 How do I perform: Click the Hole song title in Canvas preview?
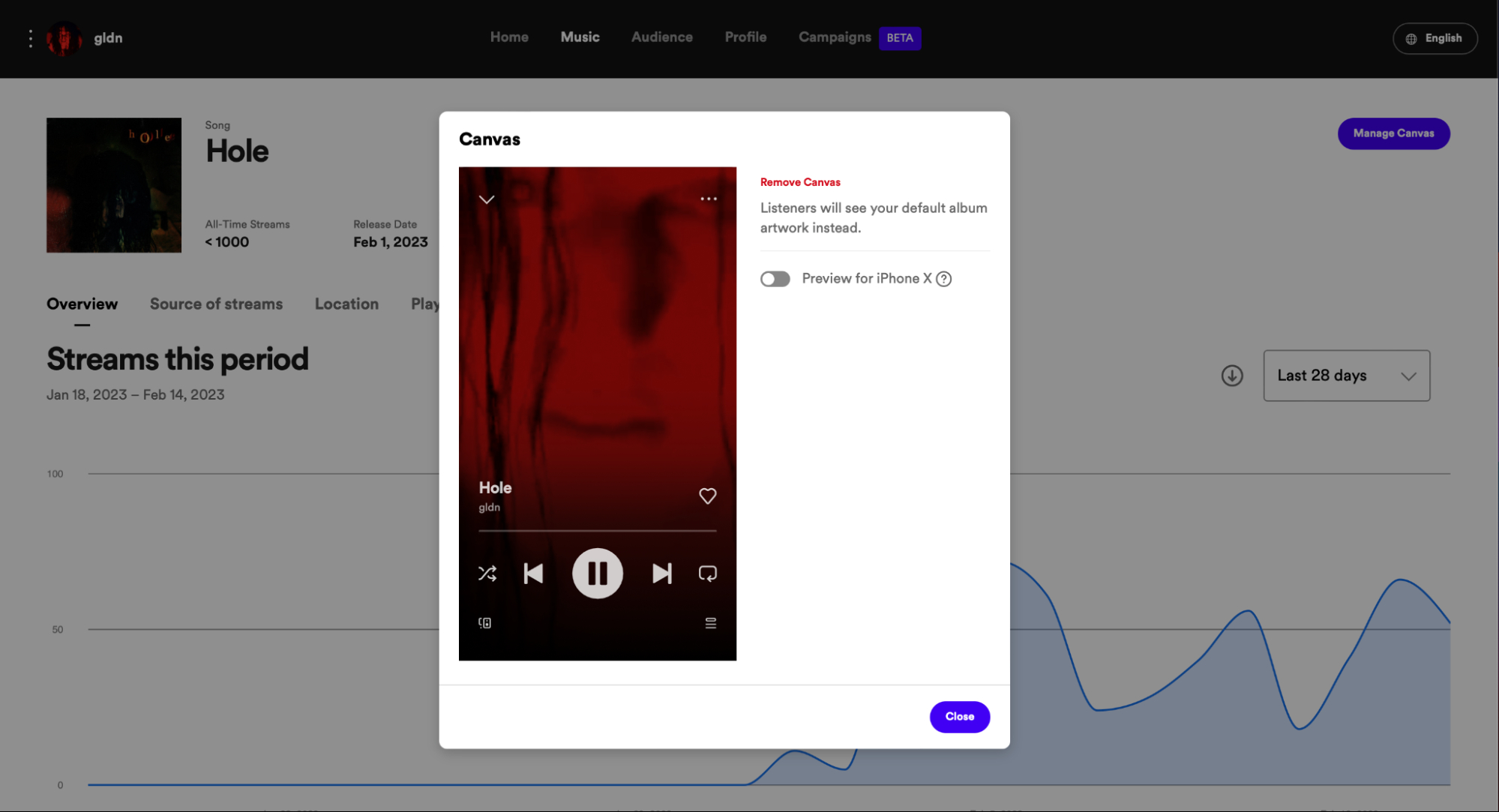tap(495, 487)
